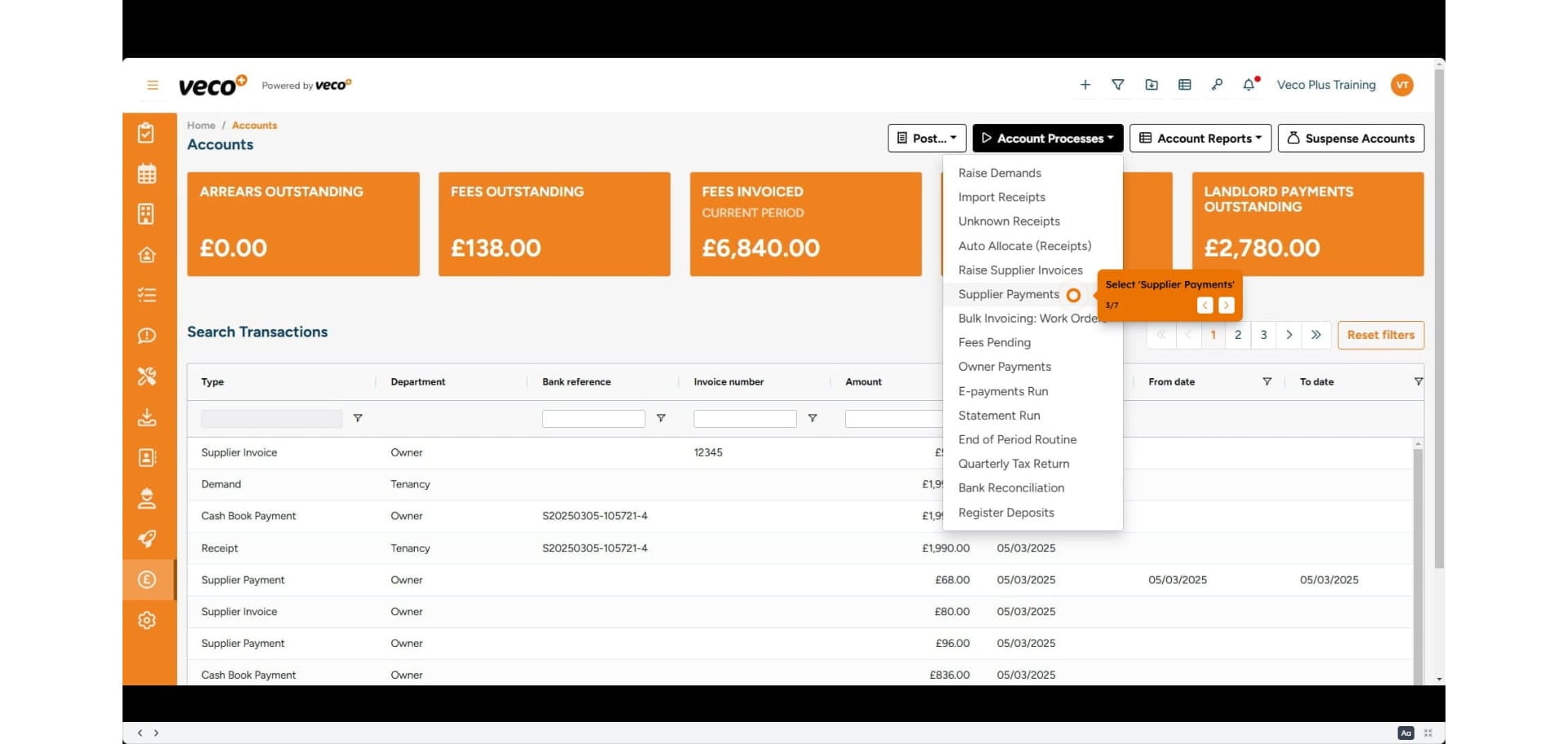Screen dimensions: 1568x744
Task: Click the folder download icon in the header
Action: coord(1151,85)
